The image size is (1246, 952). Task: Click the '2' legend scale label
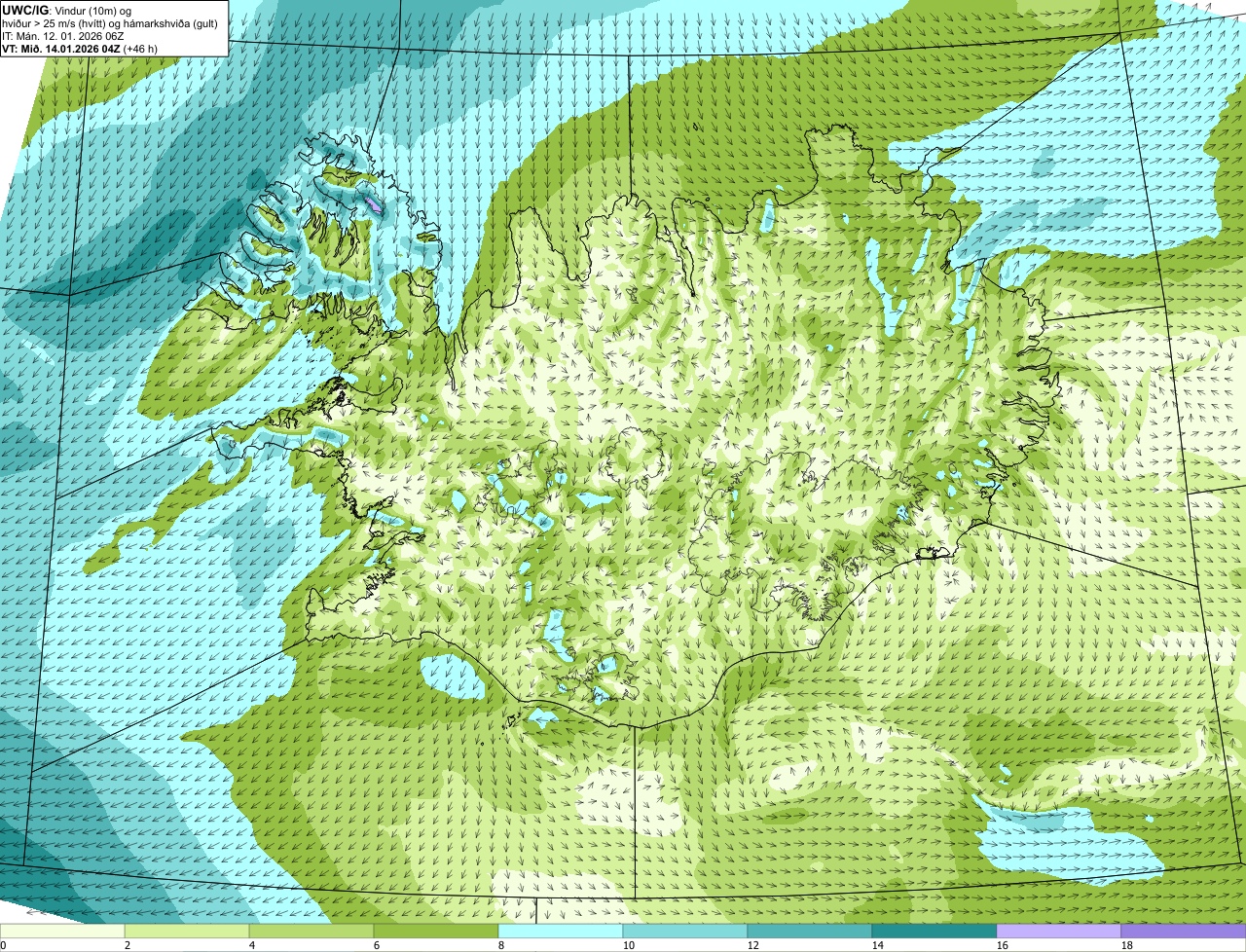tap(128, 945)
